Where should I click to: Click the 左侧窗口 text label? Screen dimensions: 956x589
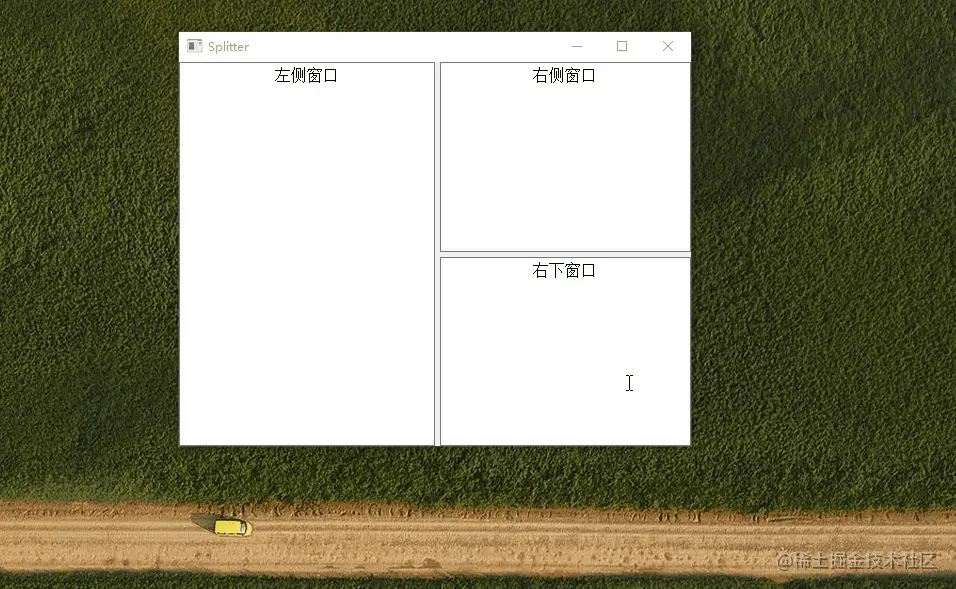coord(307,75)
